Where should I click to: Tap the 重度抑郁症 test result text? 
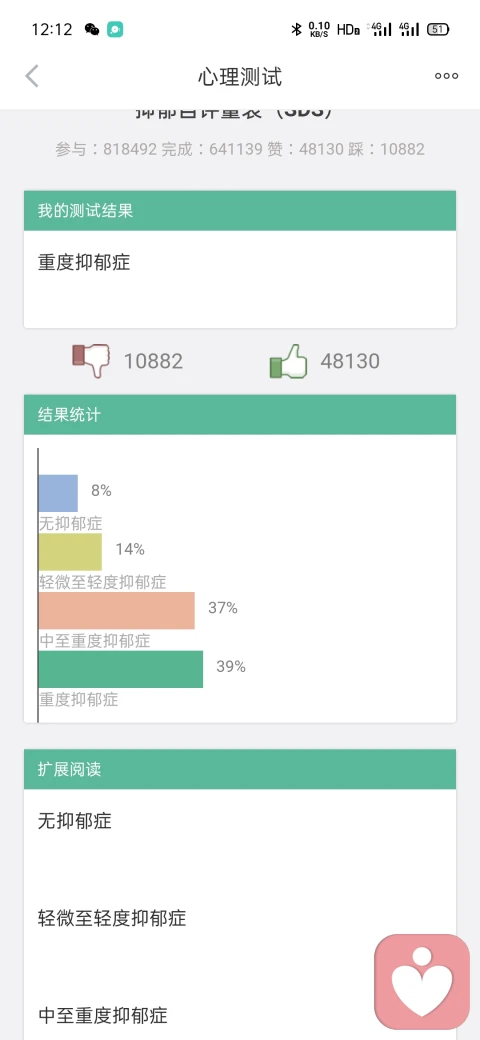coord(84,263)
